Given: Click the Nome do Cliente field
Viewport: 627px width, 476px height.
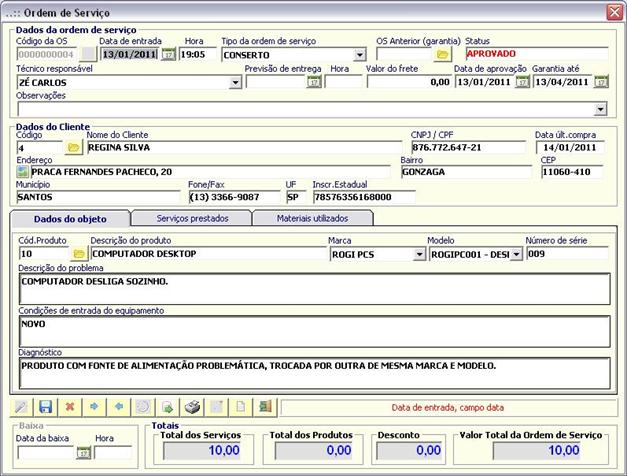Looking at the screenshot, I should click(x=244, y=148).
